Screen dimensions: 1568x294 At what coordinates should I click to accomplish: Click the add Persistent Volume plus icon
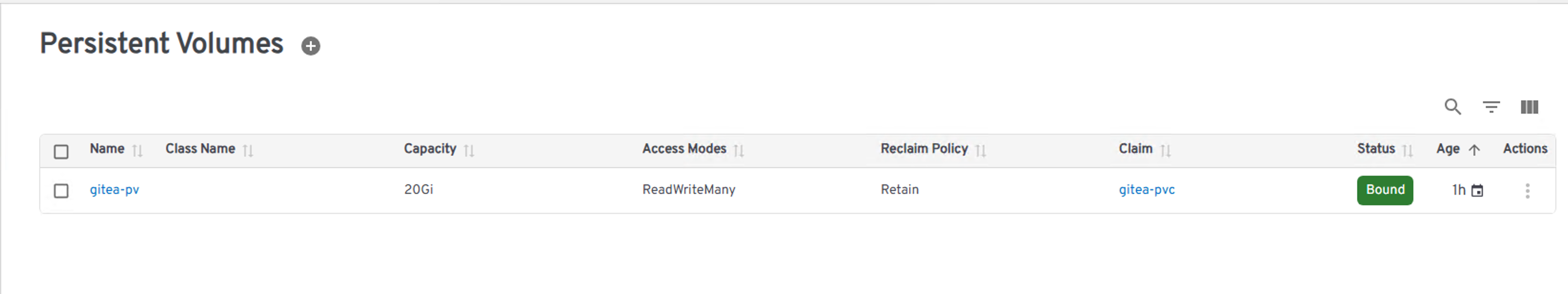pos(310,46)
